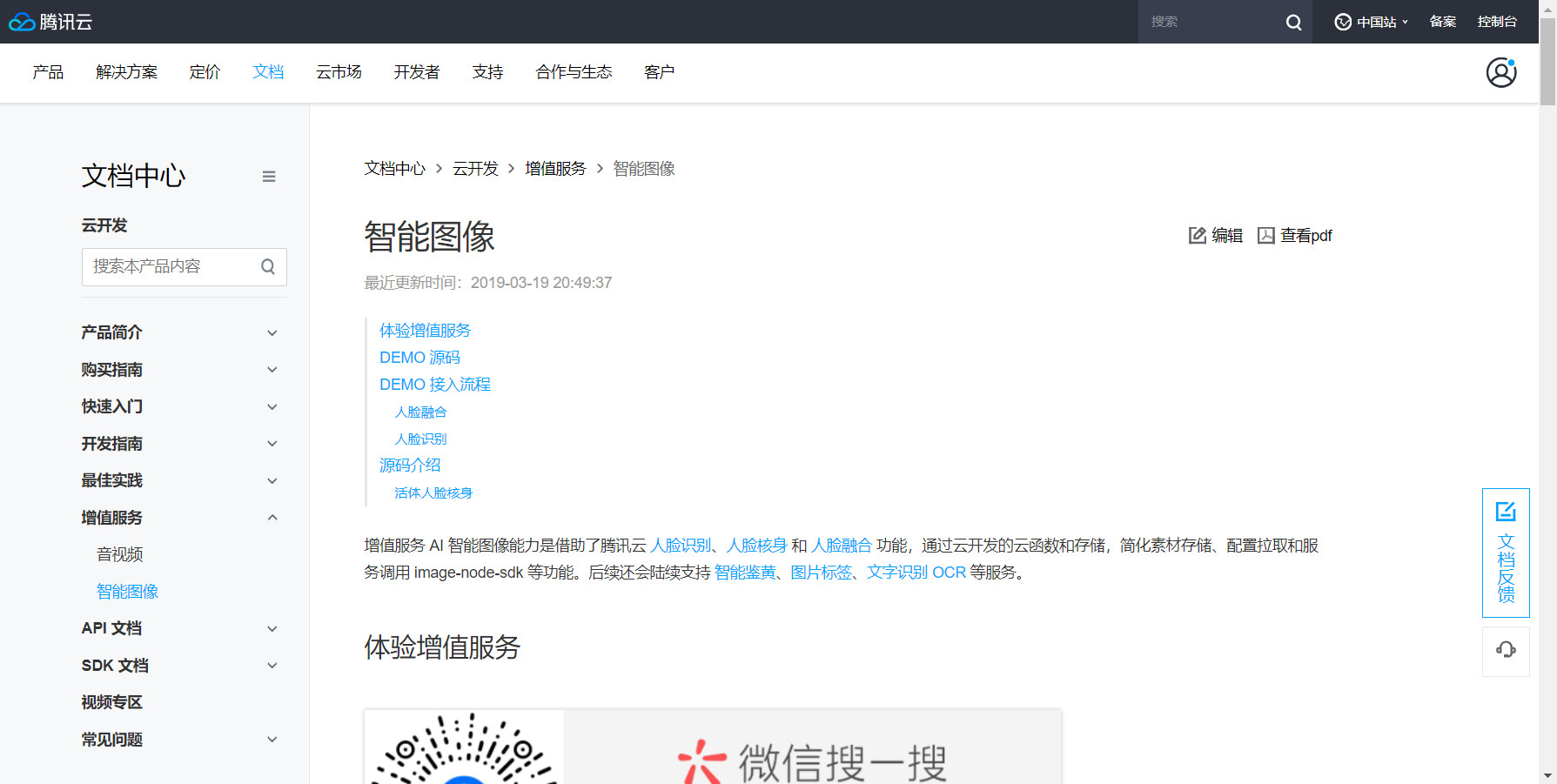Jump to DEMO 源码 section
This screenshot has width=1557, height=784.
click(419, 358)
